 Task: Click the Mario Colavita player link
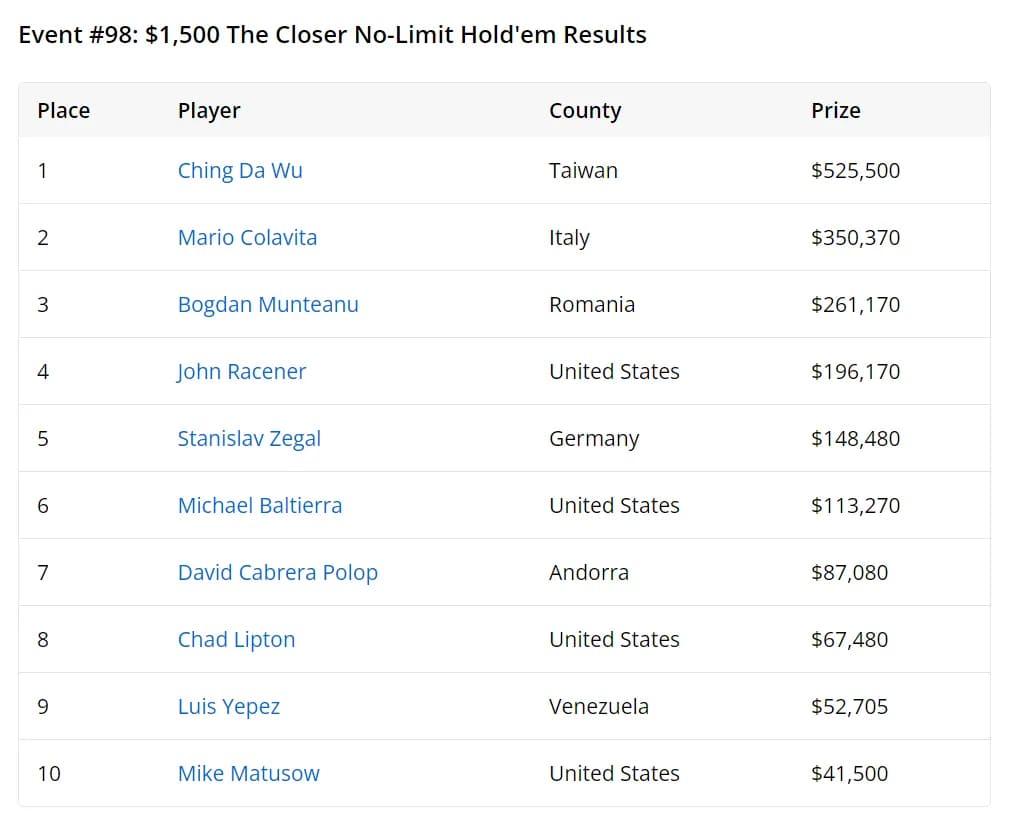(x=247, y=237)
